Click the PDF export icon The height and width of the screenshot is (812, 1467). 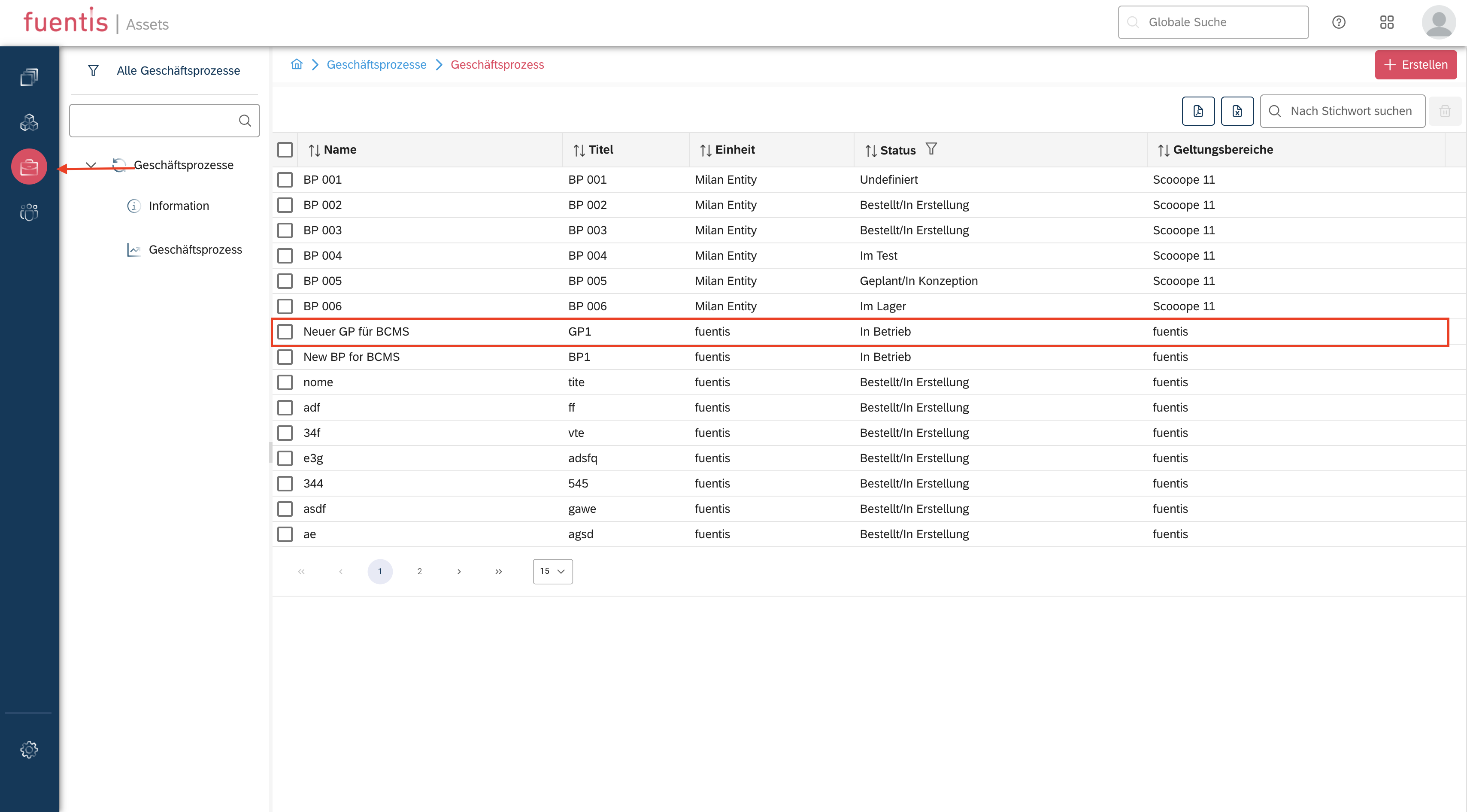click(x=1197, y=111)
